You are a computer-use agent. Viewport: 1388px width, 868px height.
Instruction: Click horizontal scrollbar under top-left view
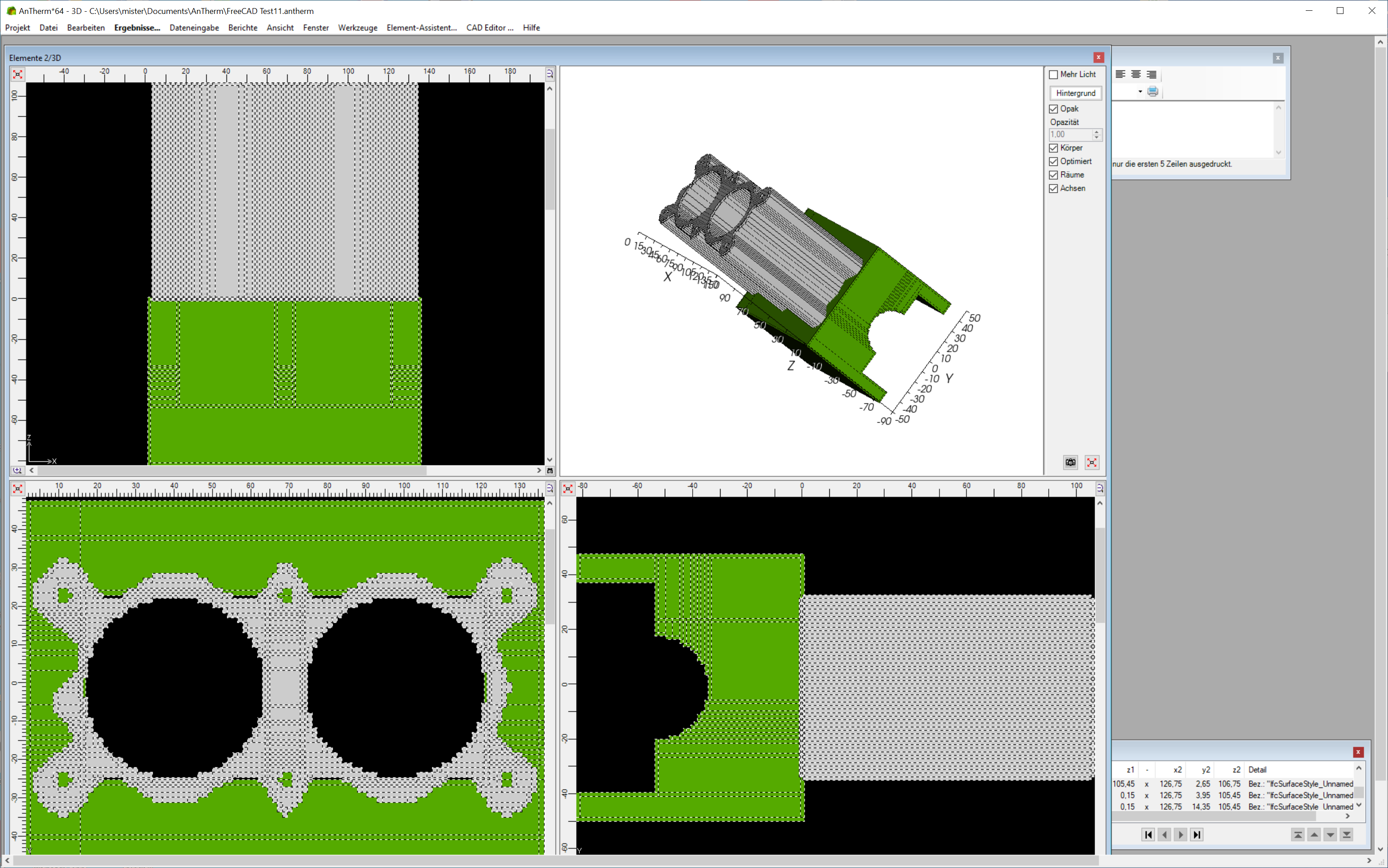(x=230, y=470)
